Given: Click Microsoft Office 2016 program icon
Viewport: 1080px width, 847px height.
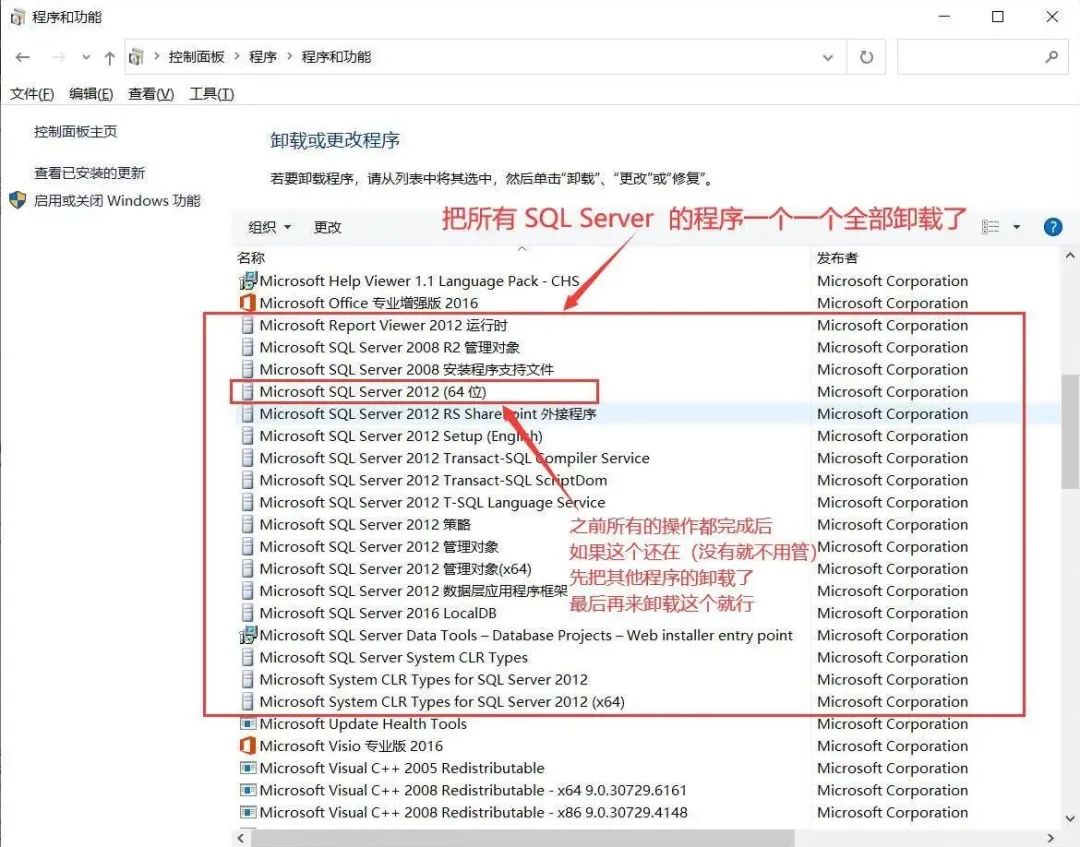Looking at the screenshot, I should click(x=248, y=303).
